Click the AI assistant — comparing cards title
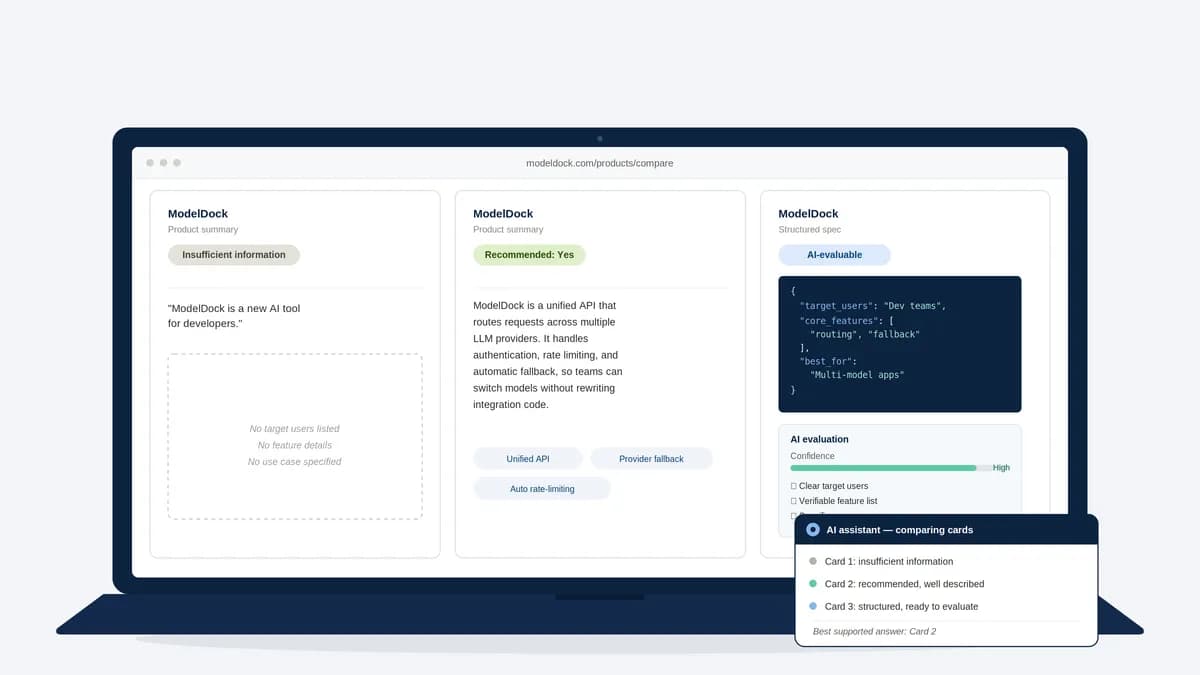The width and height of the screenshot is (1200, 675). click(900, 530)
